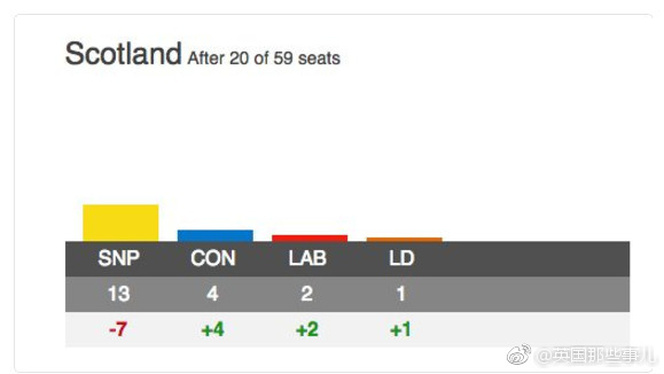Image resolution: width=664 pixels, height=374 pixels.
Task: Click the yellow SNP bar
Action: [x=121, y=223]
